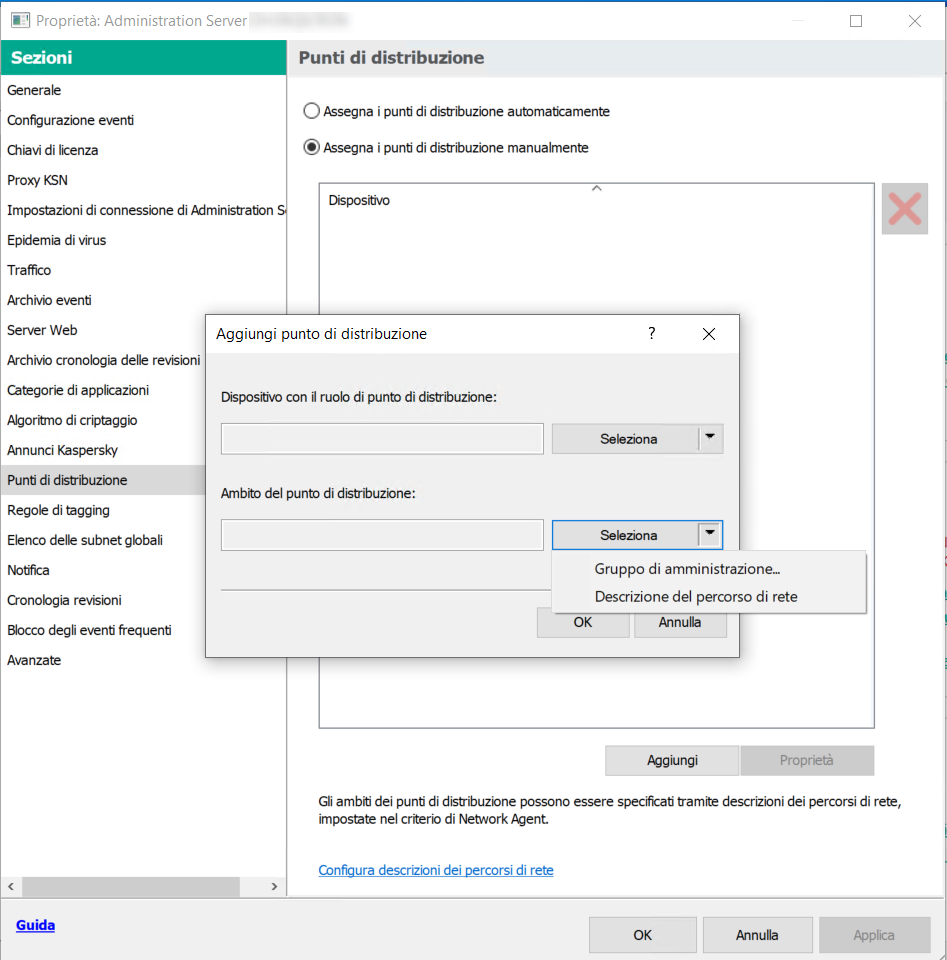This screenshot has height=960, width=947.
Task: Close the Proprietà Administration Server window
Action: point(915,21)
